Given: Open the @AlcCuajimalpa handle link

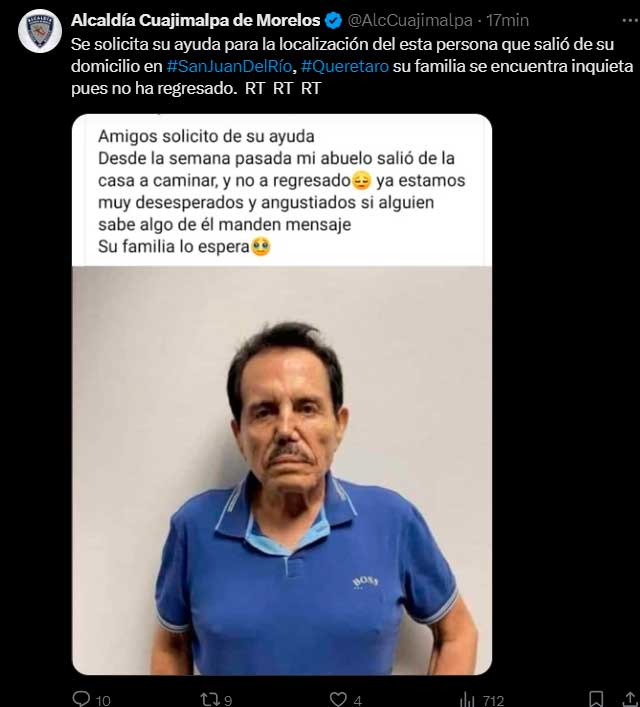Looking at the screenshot, I should (410, 21).
